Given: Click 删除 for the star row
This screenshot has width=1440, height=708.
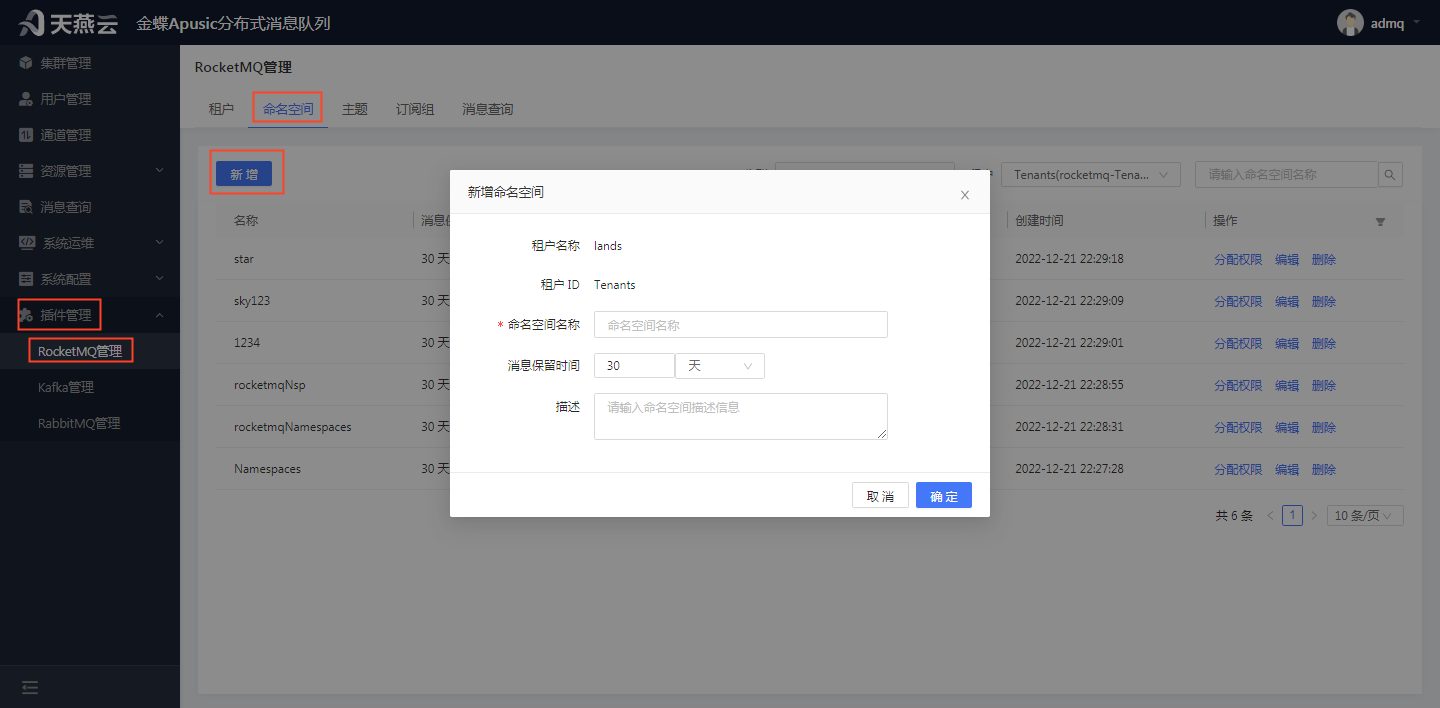Looking at the screenshot, I should coord(1324,259).
